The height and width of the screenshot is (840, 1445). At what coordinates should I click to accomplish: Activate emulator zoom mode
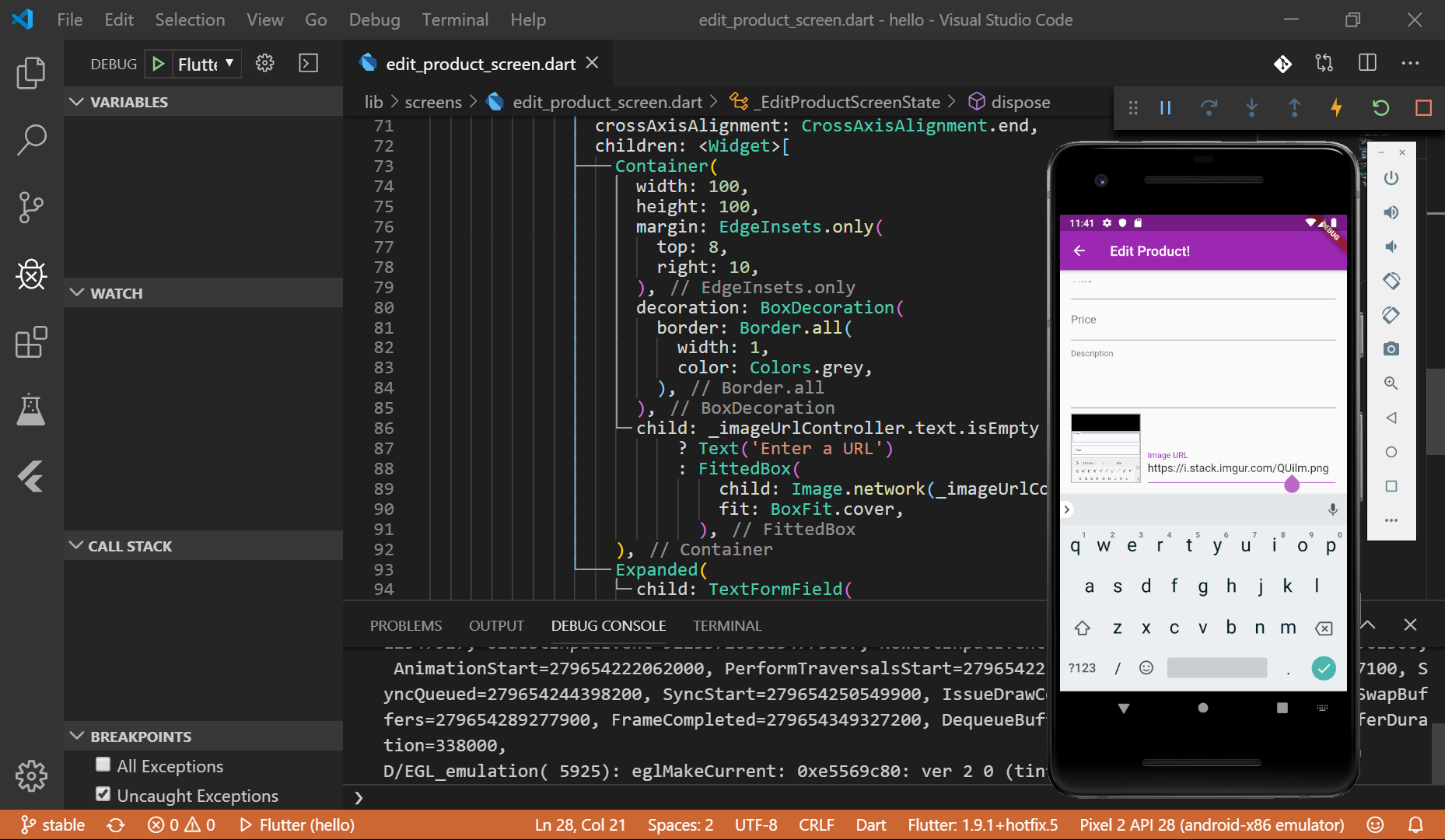click(1391, 383)
